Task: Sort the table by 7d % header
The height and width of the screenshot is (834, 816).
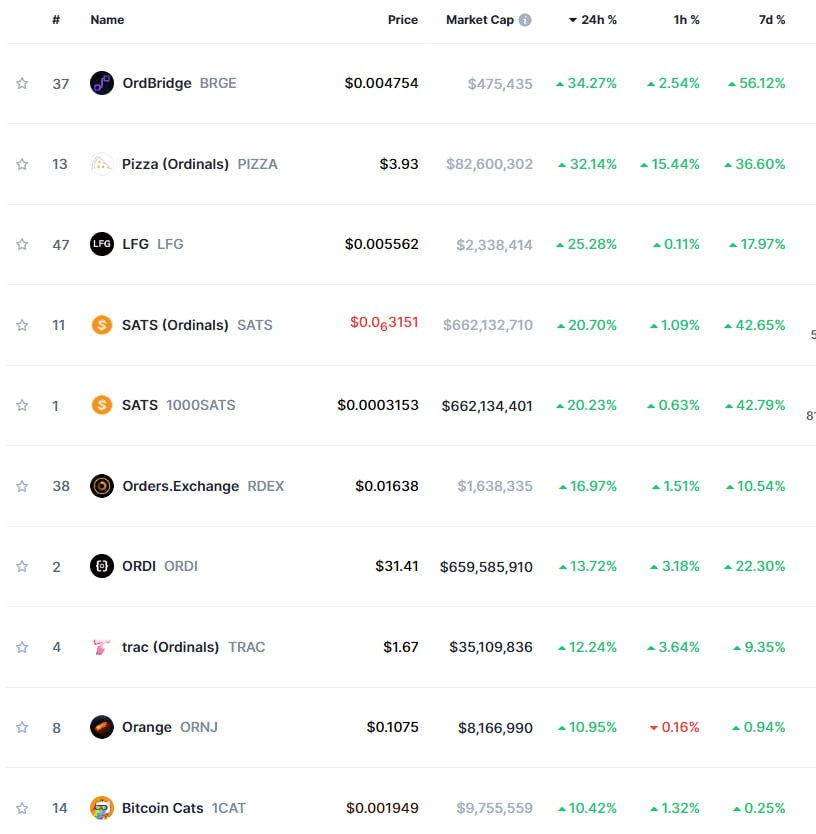Action: pyautogui.click(x=772, y=20)
